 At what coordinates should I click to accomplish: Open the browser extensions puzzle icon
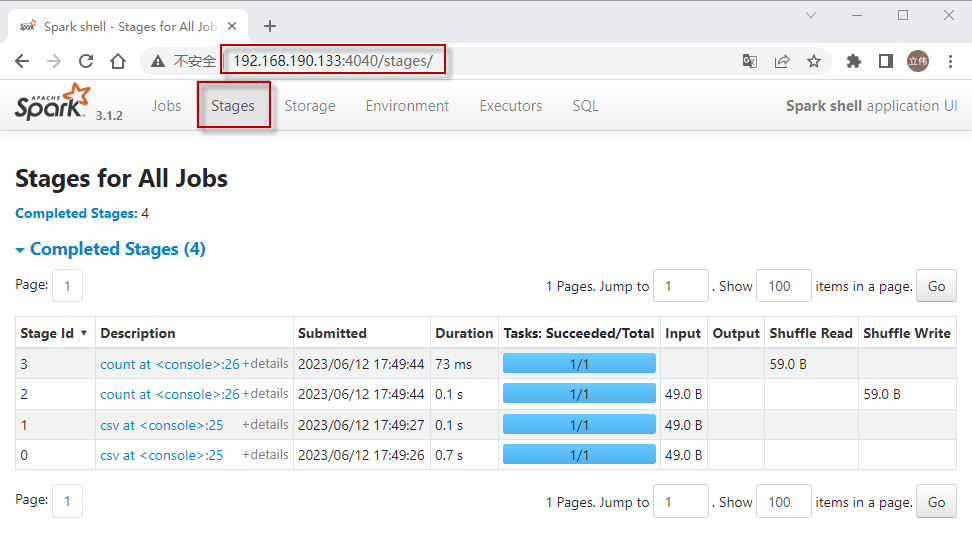click(853, 61)
